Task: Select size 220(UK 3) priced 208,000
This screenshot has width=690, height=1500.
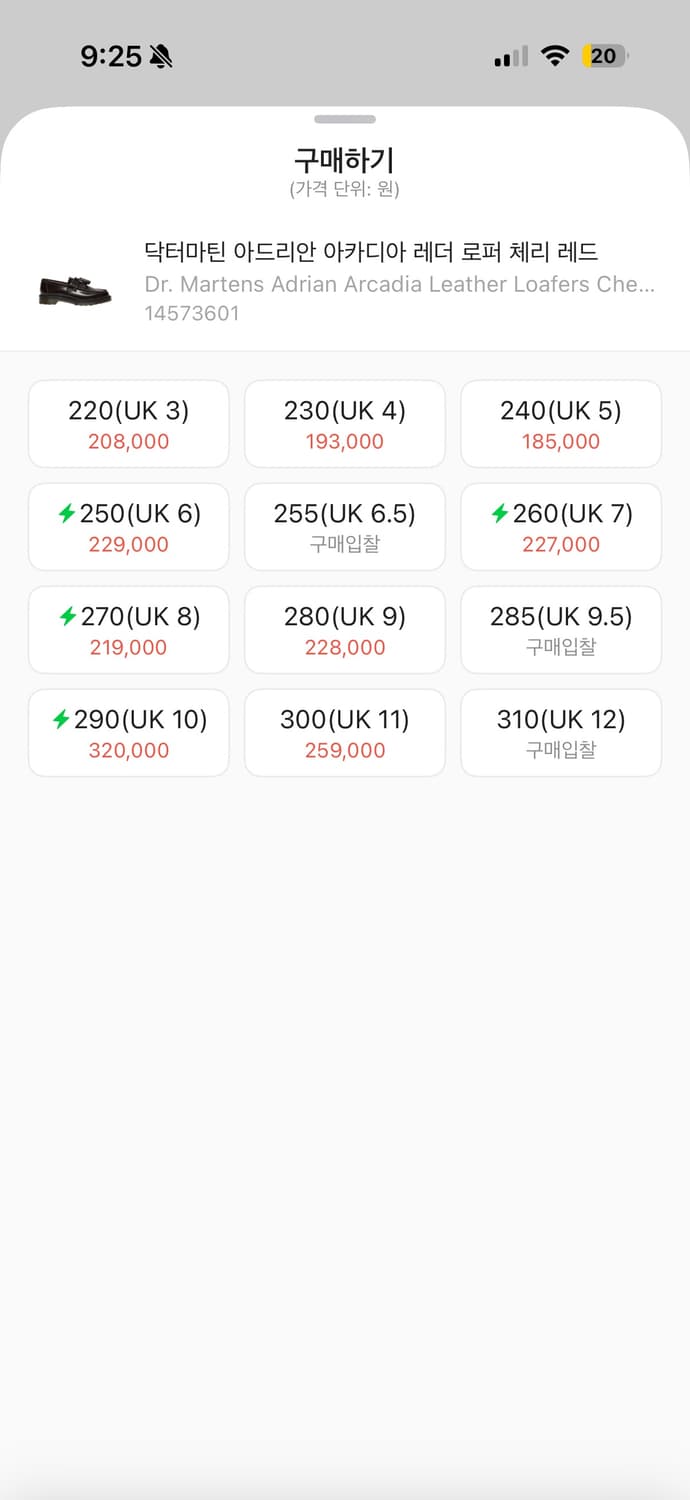Action: (x=128, y=423)
